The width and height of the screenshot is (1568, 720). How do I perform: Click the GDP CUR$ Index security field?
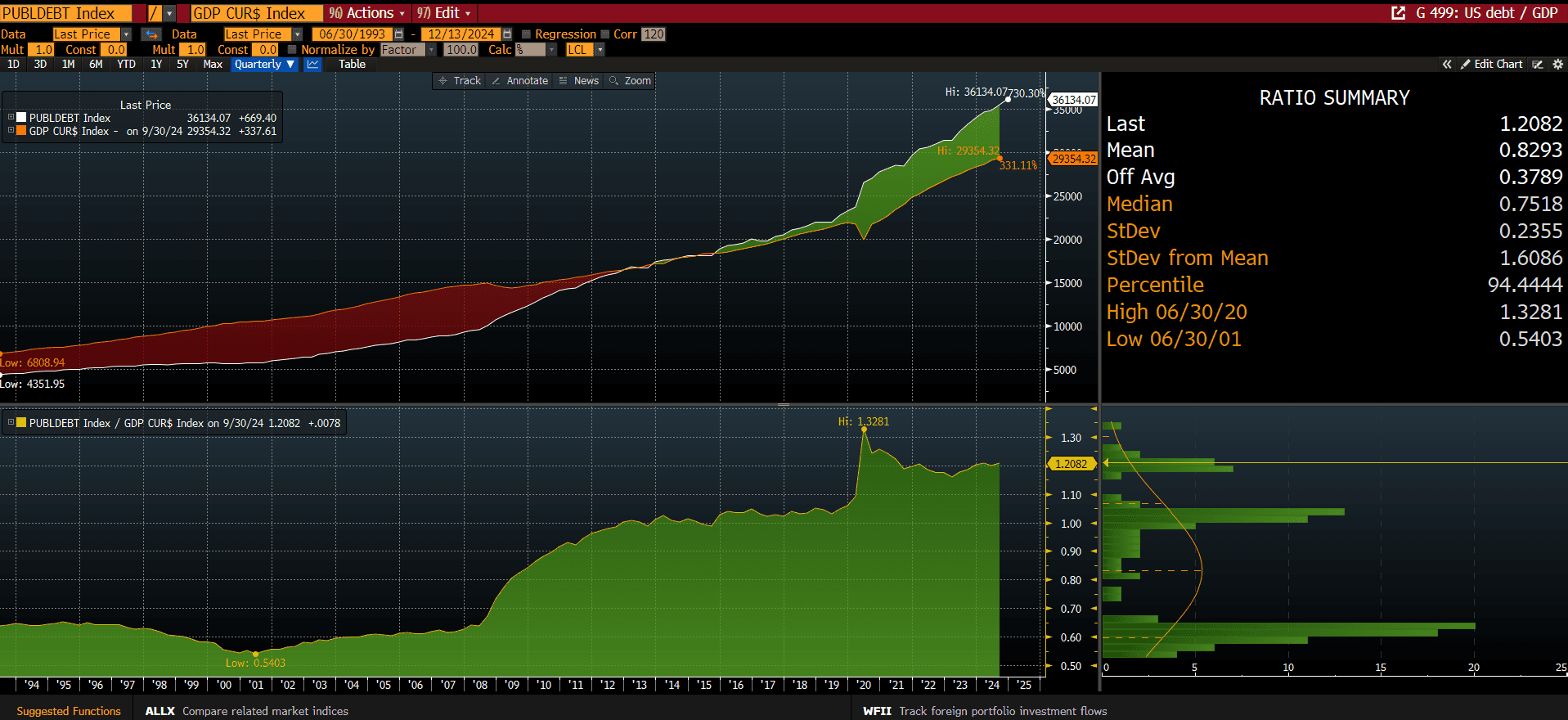click(x=257, y=13)
